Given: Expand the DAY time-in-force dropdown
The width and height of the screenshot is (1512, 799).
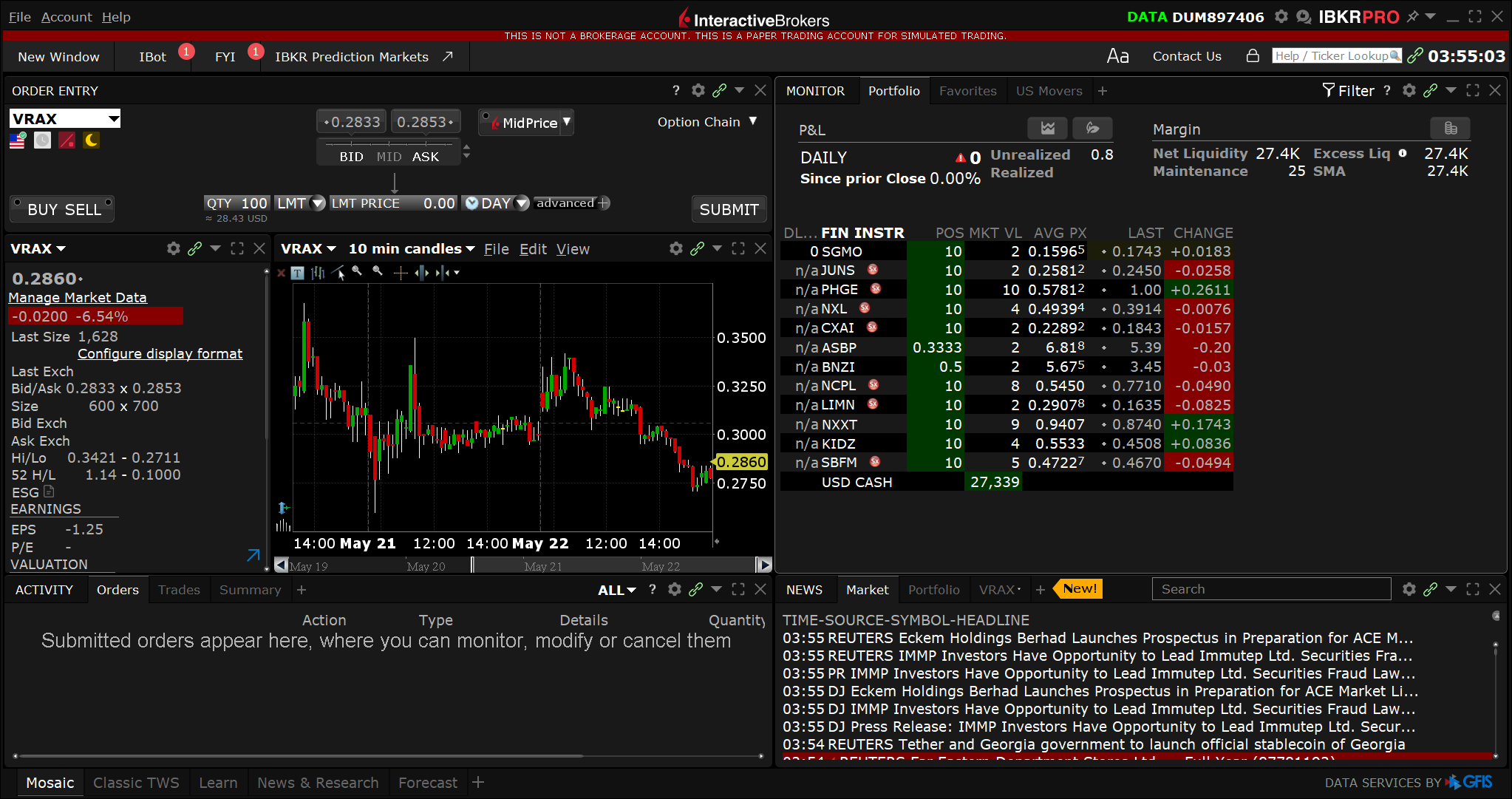Looking at the screenshot, I should (522, 203).
